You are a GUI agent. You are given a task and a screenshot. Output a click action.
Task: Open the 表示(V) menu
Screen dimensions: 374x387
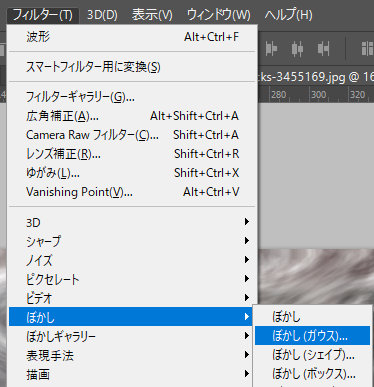pyautogui.click(x=152, y=15)
